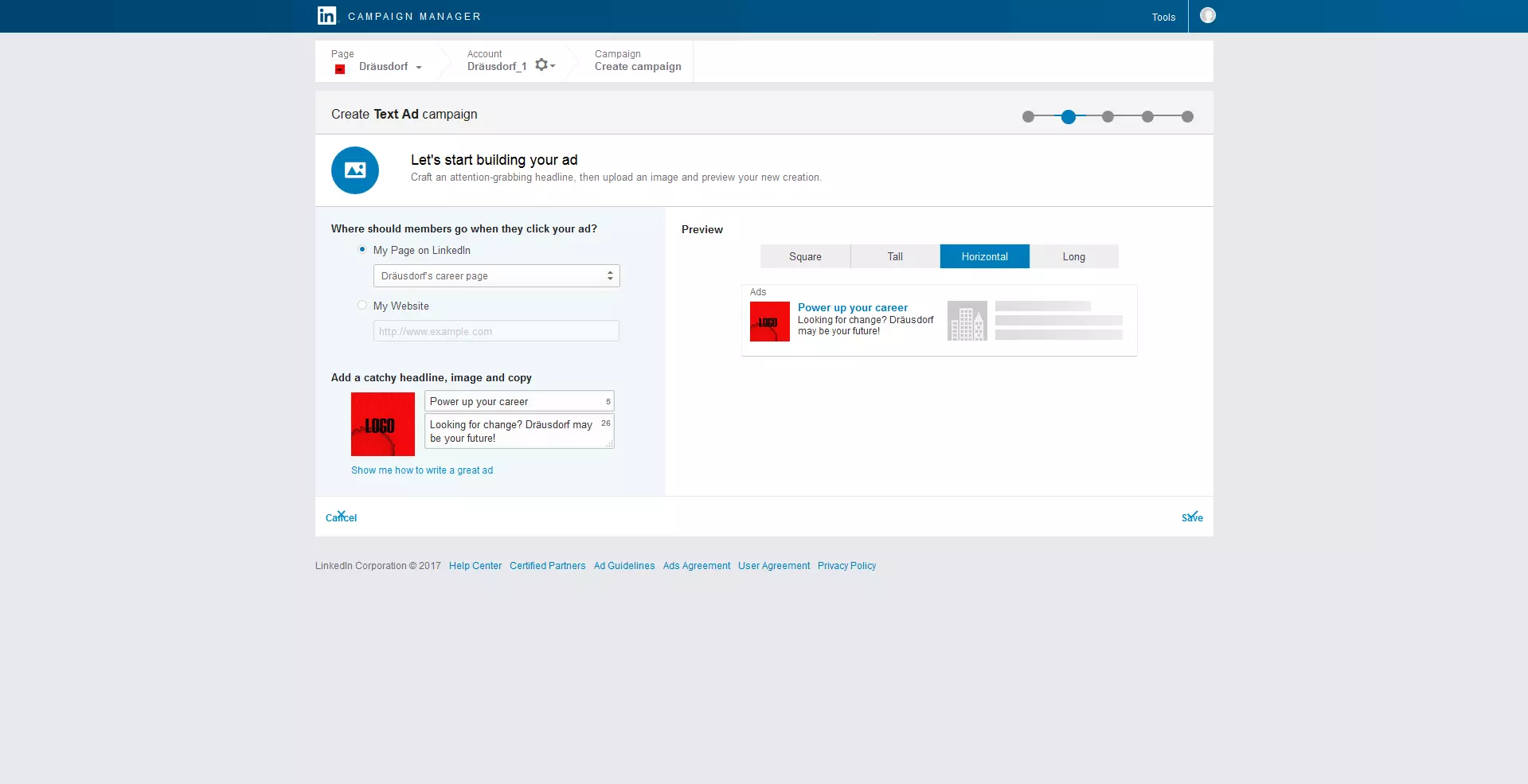Image resolution: width=1528 pixels, height=784 pixels.
Task: Open the profile avatar menu
Action: 1207,15
